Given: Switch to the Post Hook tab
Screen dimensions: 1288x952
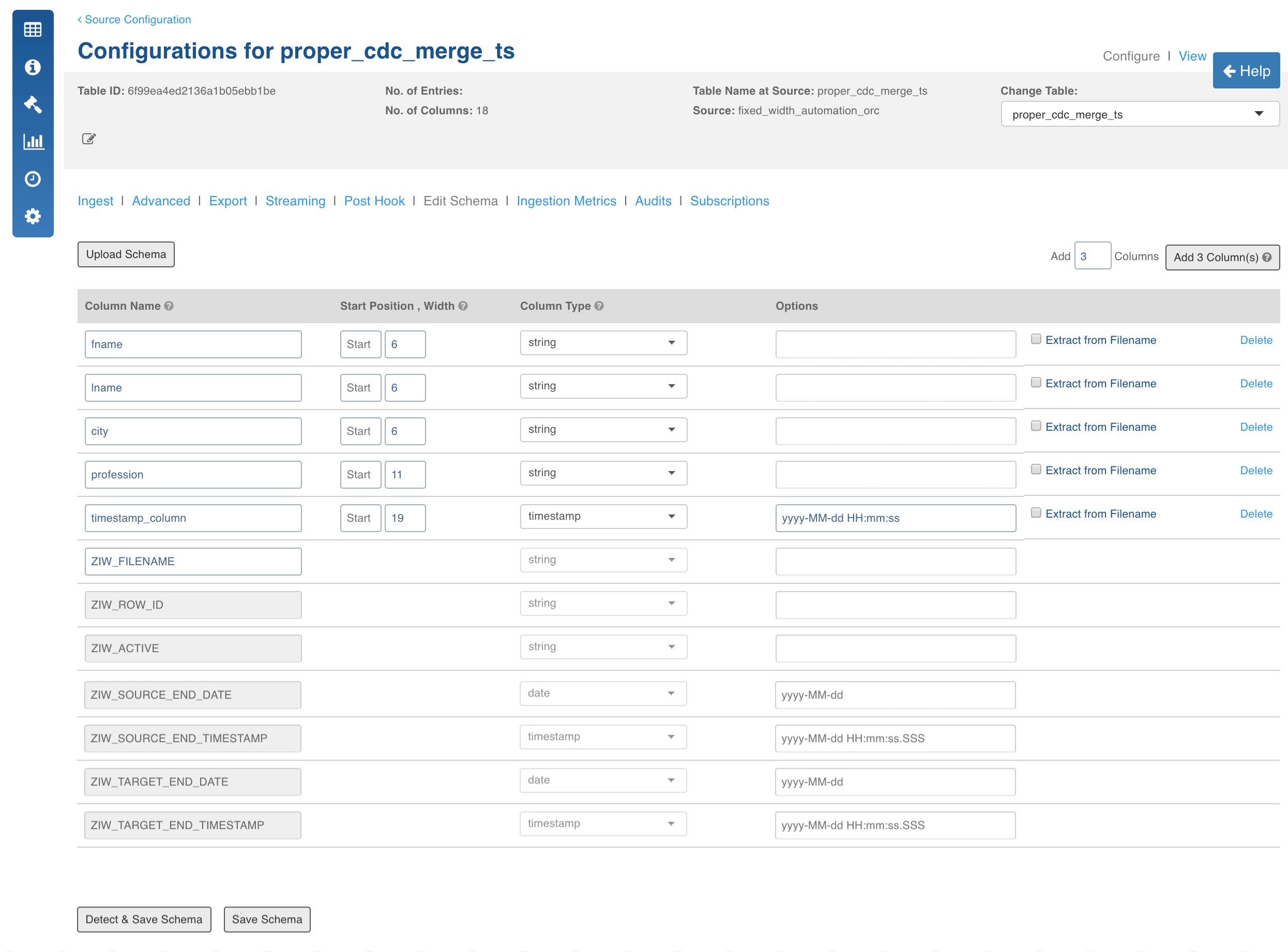Looking at the screenshot, I should [374, 201].
